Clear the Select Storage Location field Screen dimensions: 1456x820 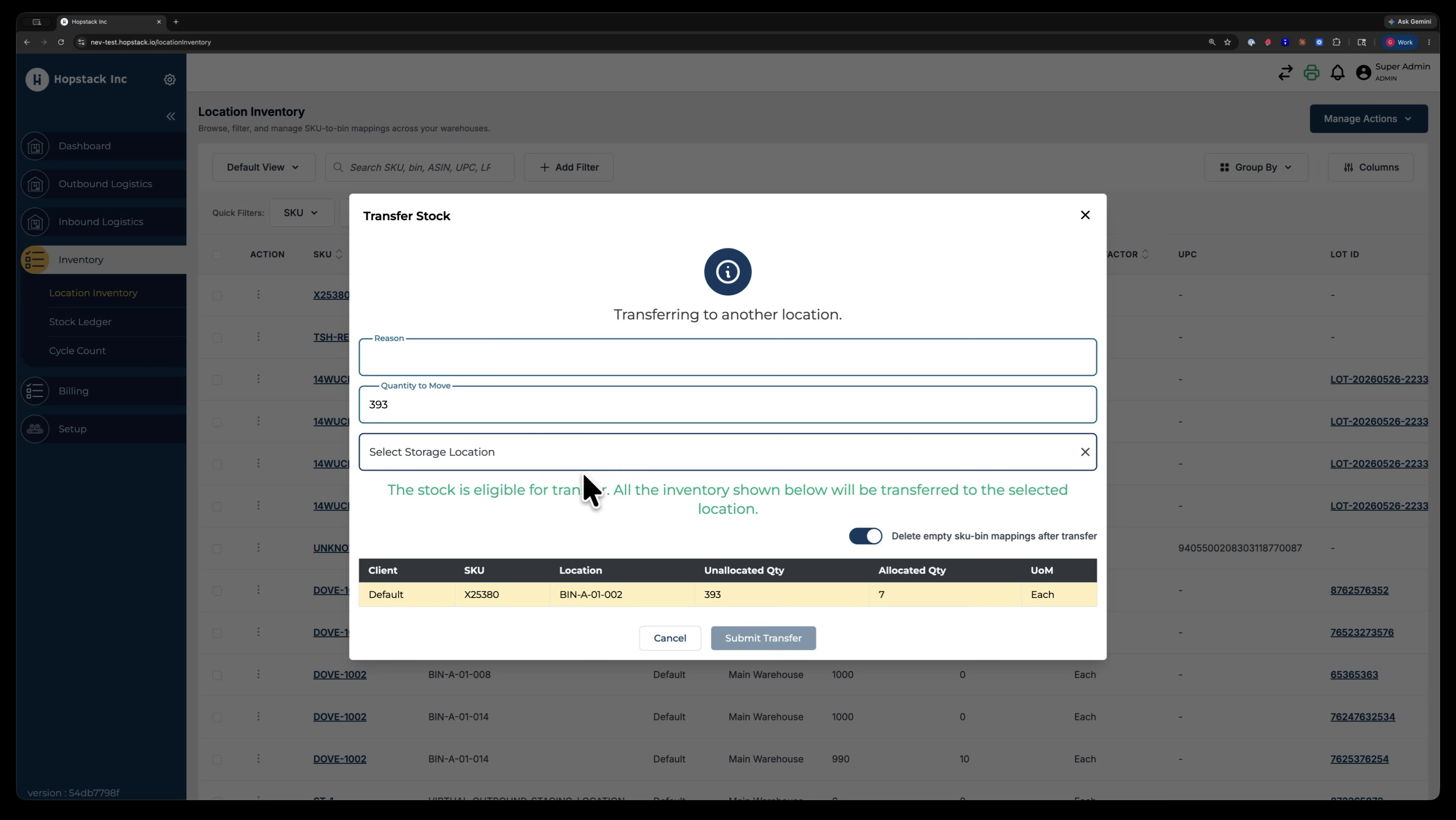[1085, 451]
